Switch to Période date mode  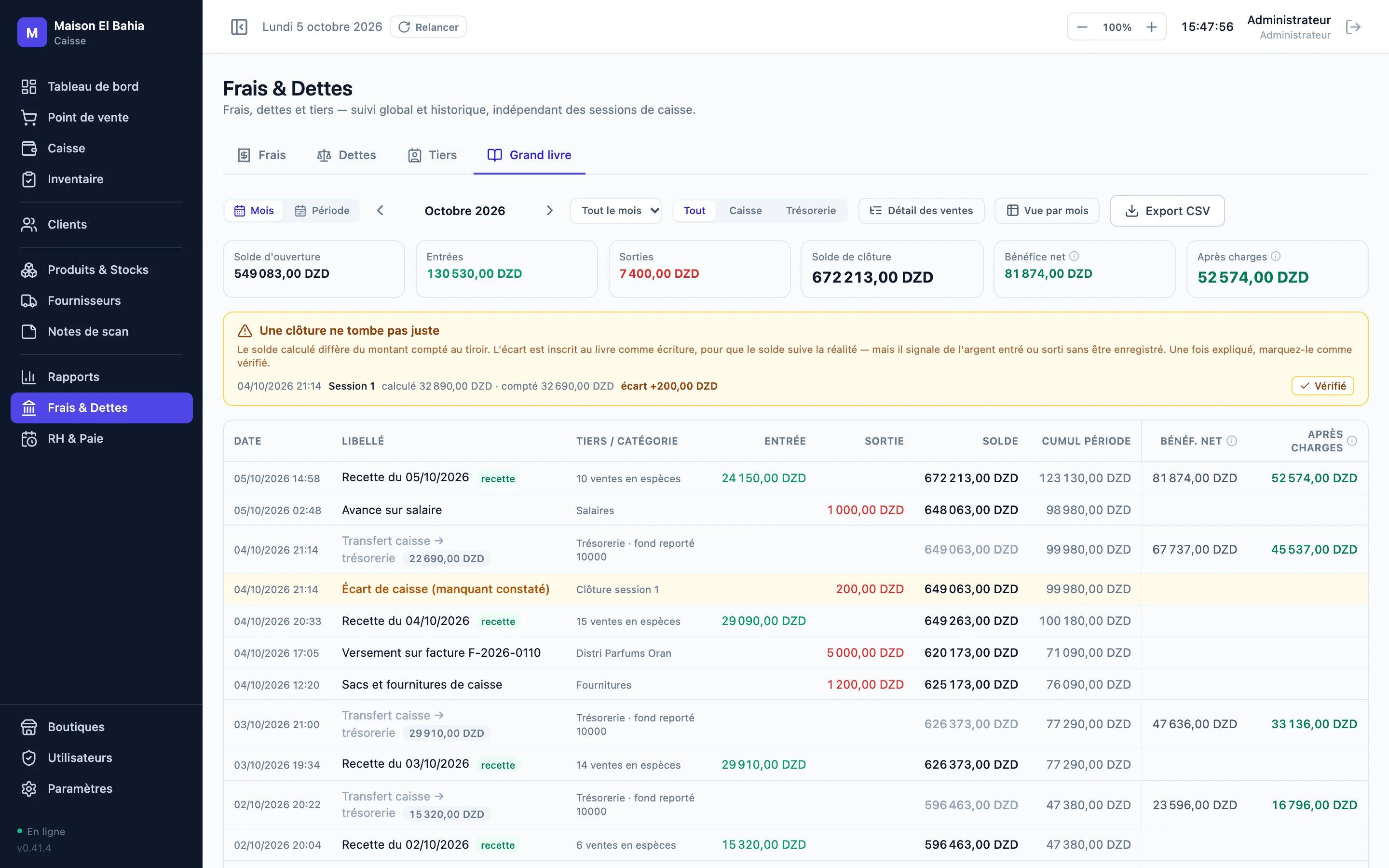click(322, 211)
